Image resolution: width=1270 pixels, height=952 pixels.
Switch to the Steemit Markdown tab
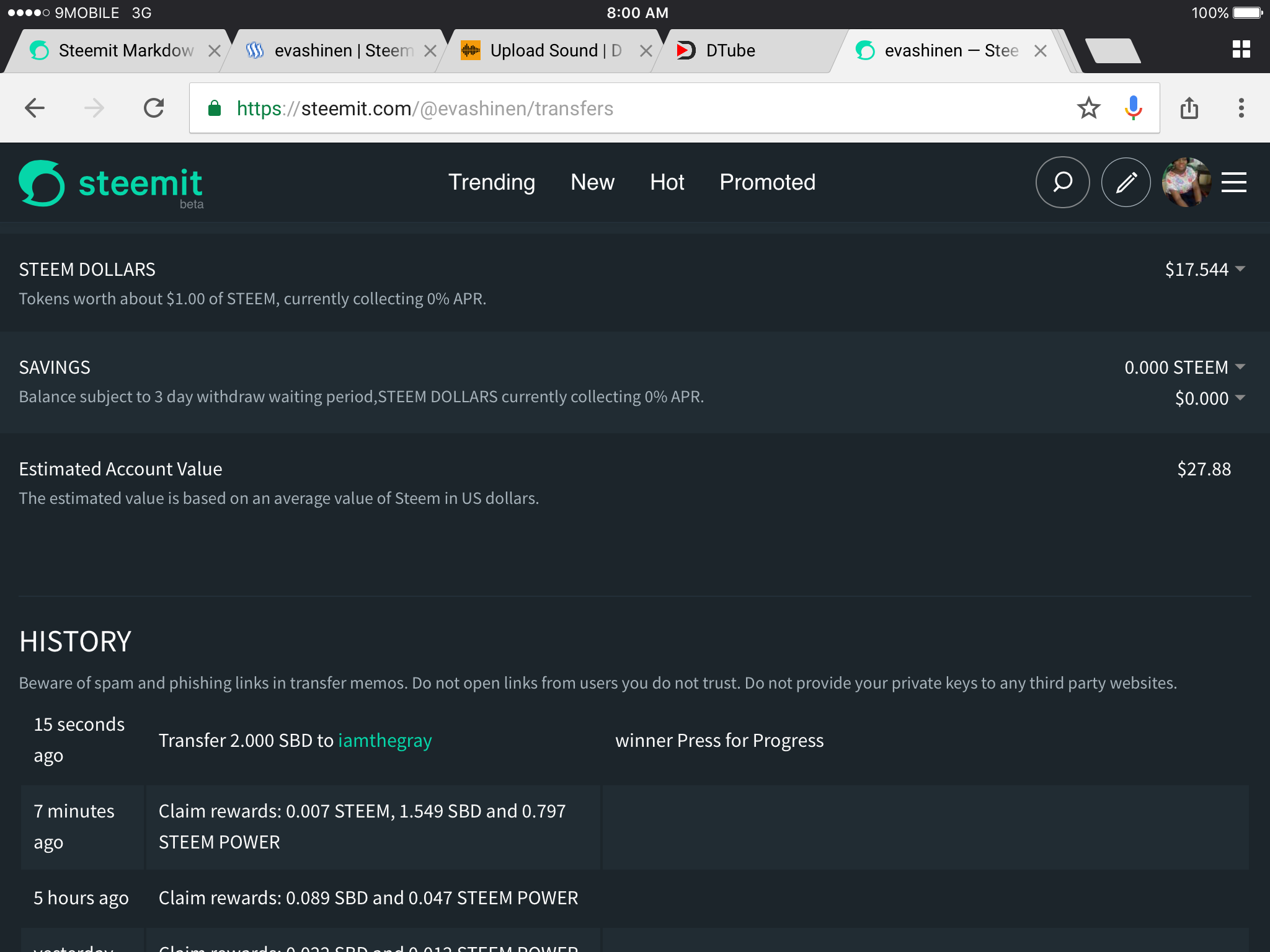click(118, 51)
